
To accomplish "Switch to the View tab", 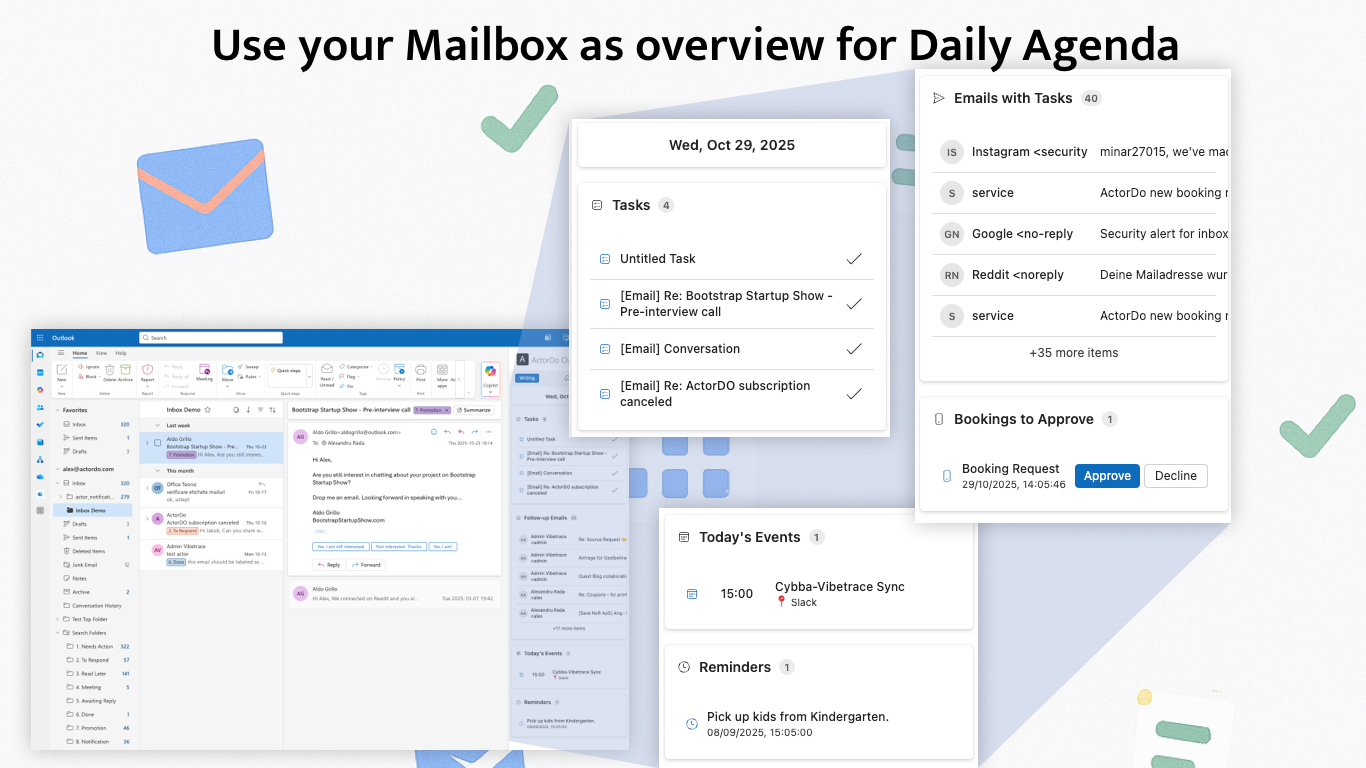I will (x=101, y=353).
